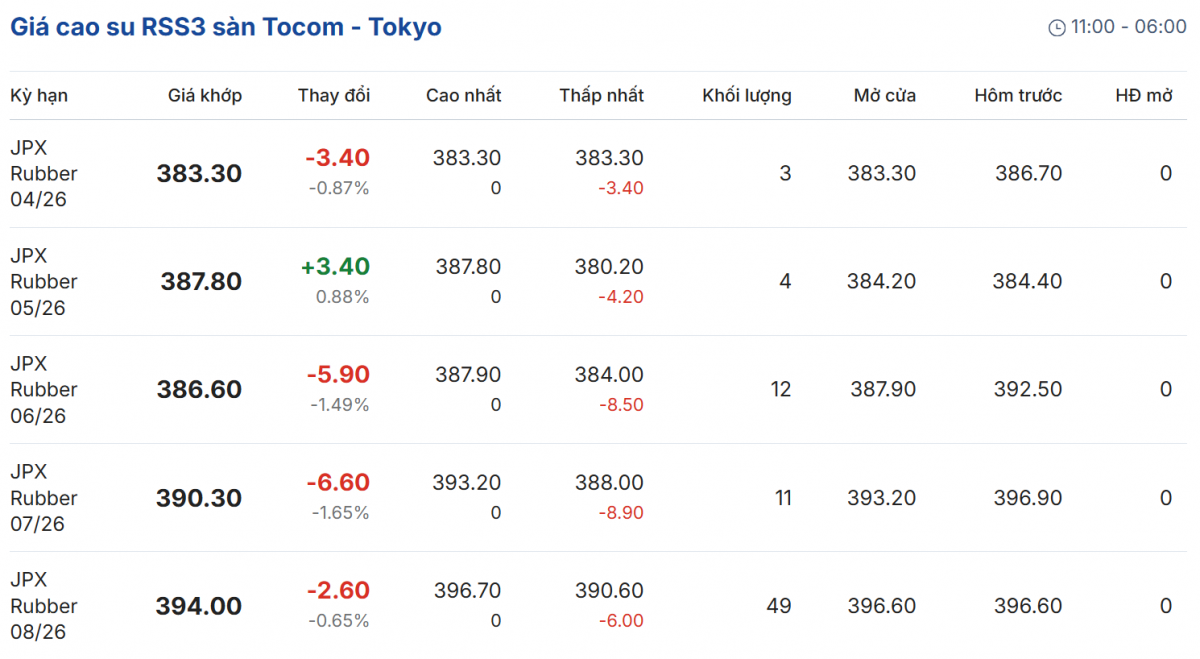This screenshot has width=1200, height=659.
Task: Select the Hôm trước column header
Action: click(1018, 96)
